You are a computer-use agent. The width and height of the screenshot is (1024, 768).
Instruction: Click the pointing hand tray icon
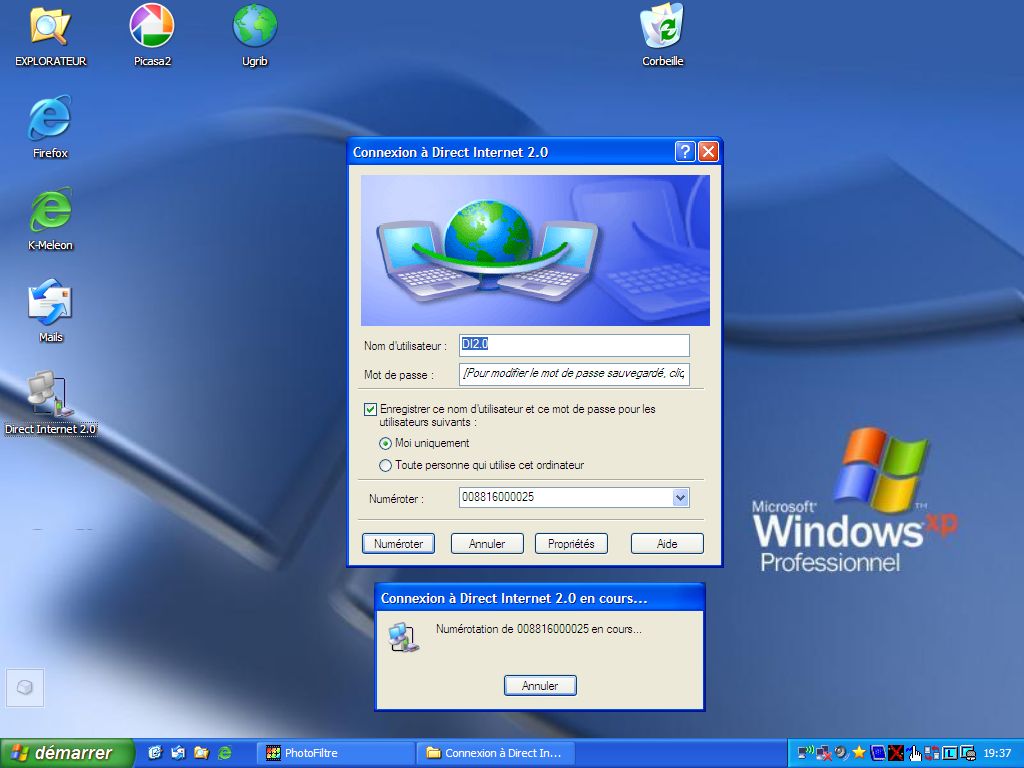click(914, 754)
